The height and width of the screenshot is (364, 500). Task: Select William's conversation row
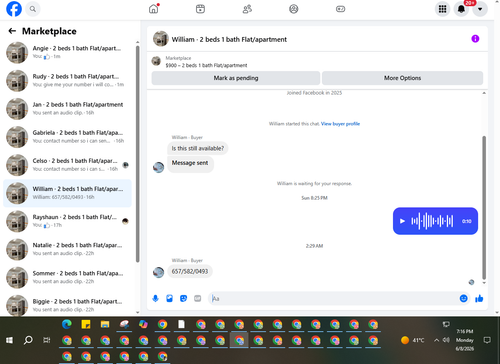point(68,193)
